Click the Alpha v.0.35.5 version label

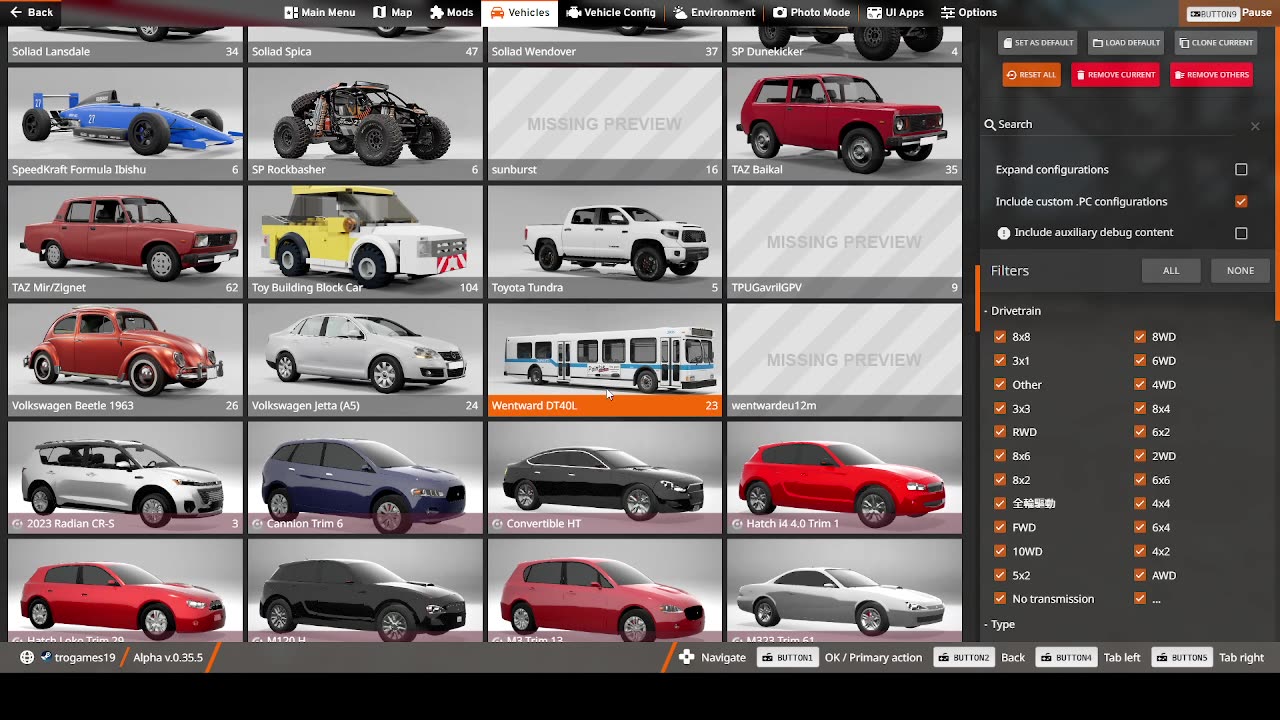(168, 657)
